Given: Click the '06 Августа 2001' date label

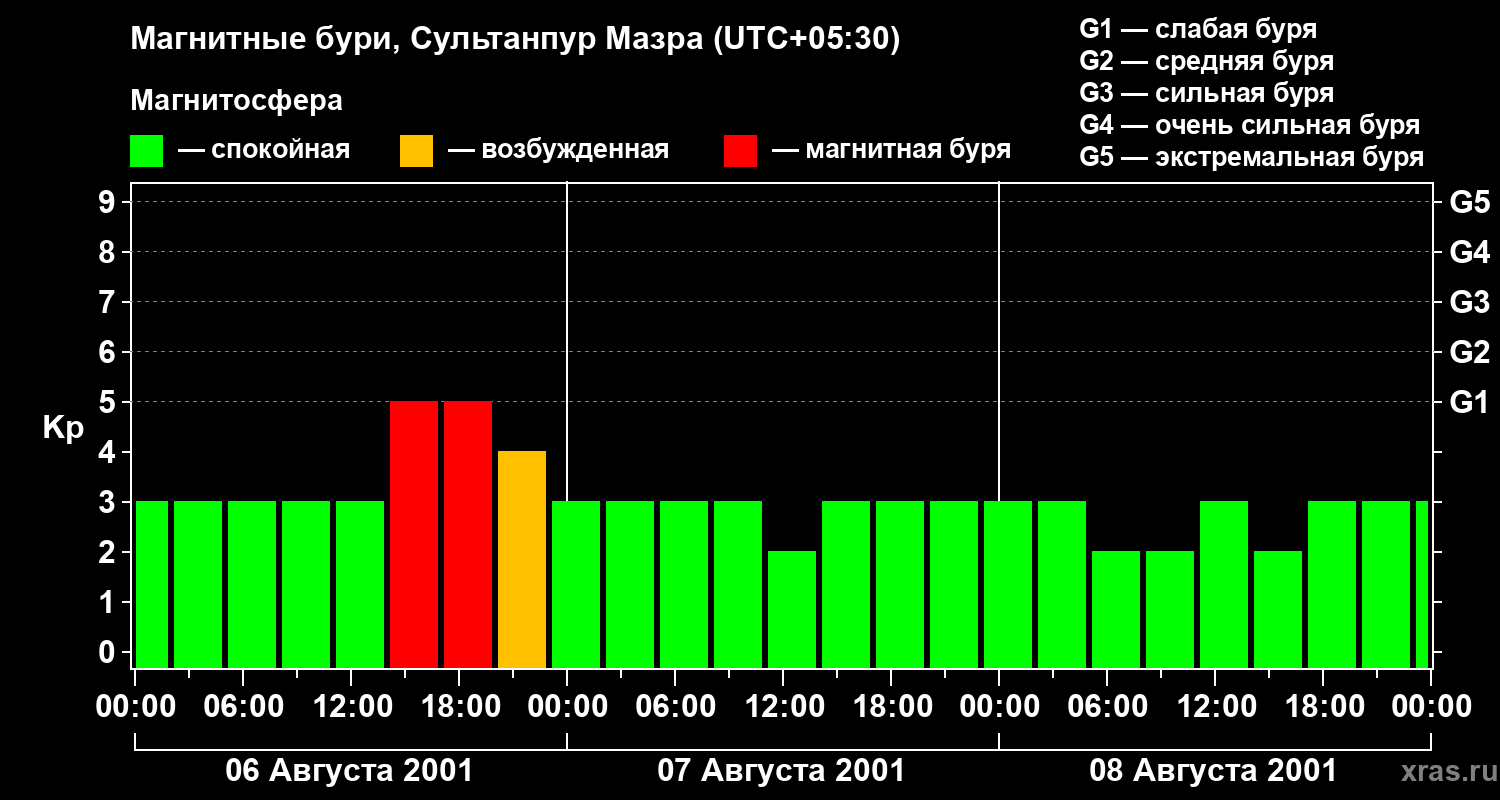Looking at the screenshot, I should [349, 771].
